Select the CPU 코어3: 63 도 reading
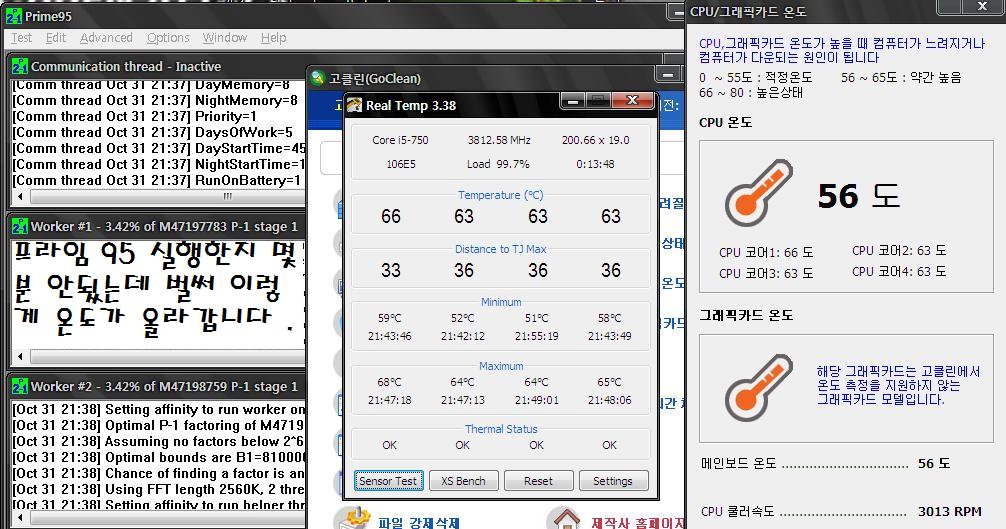 click(x=766, y=273)
